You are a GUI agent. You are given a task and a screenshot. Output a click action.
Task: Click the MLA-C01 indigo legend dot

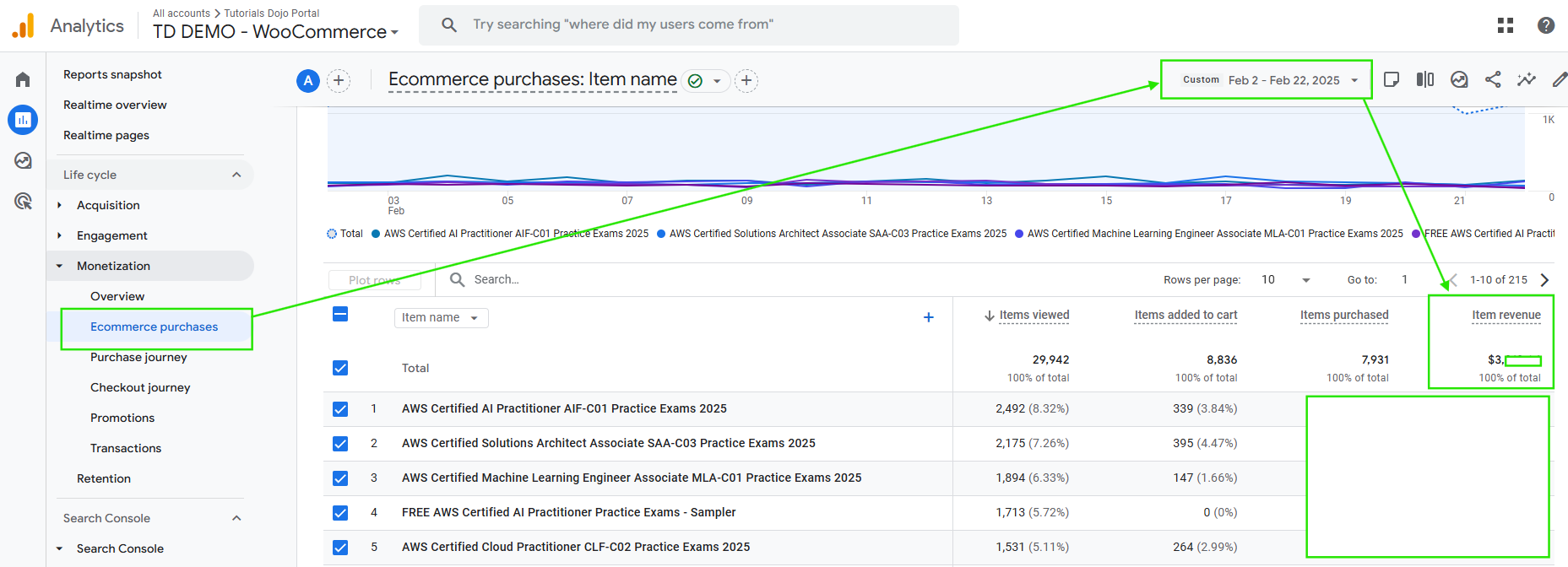click(x=1019, y=234)
